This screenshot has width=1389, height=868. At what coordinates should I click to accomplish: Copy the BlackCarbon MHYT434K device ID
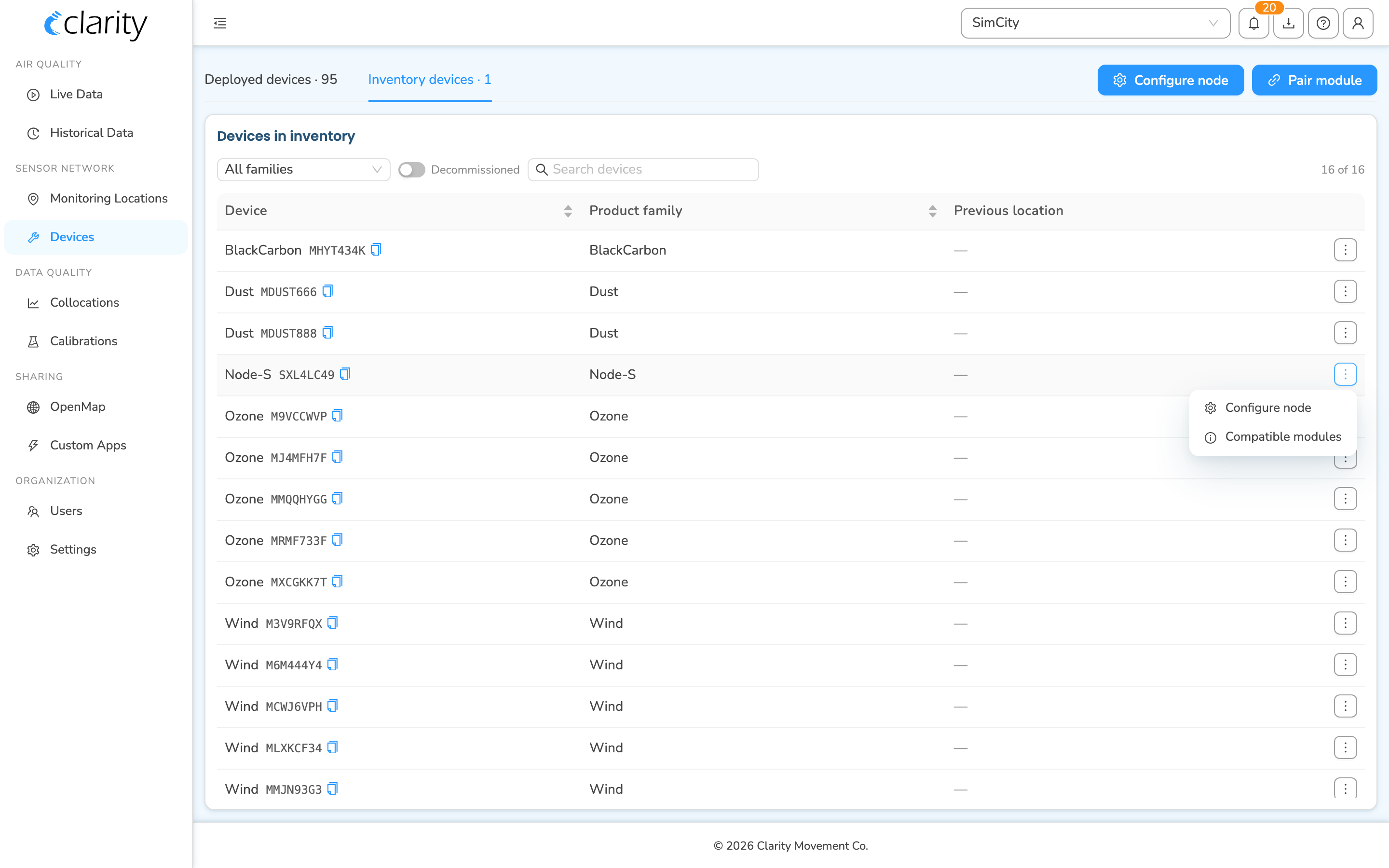(376, 250)
